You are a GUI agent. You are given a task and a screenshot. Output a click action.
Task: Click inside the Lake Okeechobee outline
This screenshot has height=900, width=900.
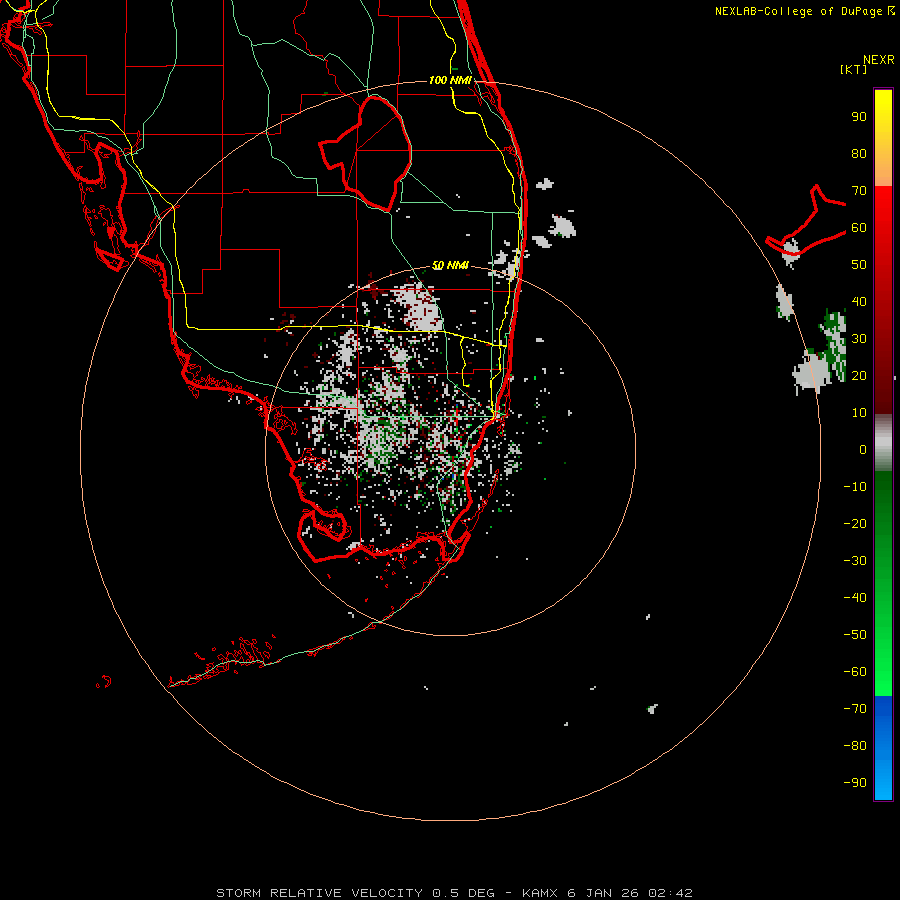[376, 155]
